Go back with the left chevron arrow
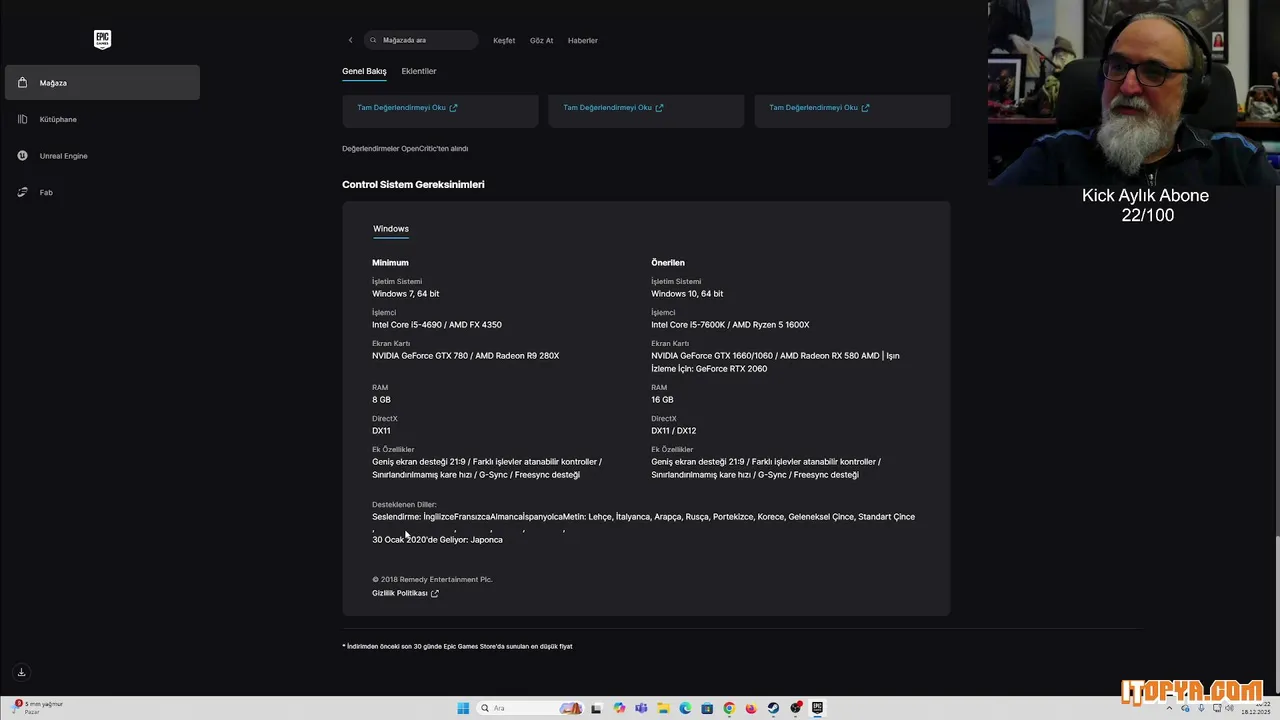The width and height of the screenshot is (1280, 720). click(x=350, y=40)
